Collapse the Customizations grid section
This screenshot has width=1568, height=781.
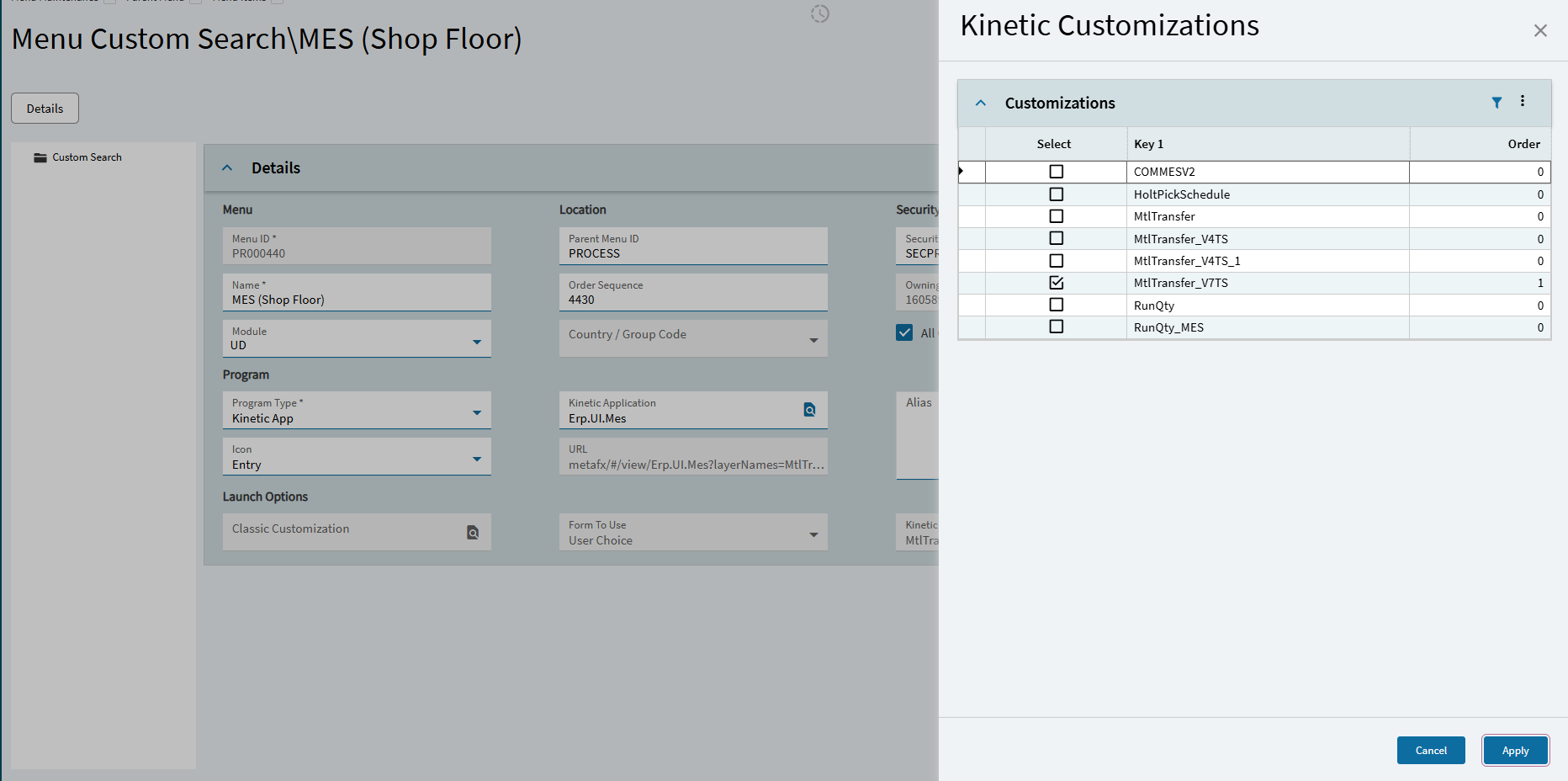(981, 104)
